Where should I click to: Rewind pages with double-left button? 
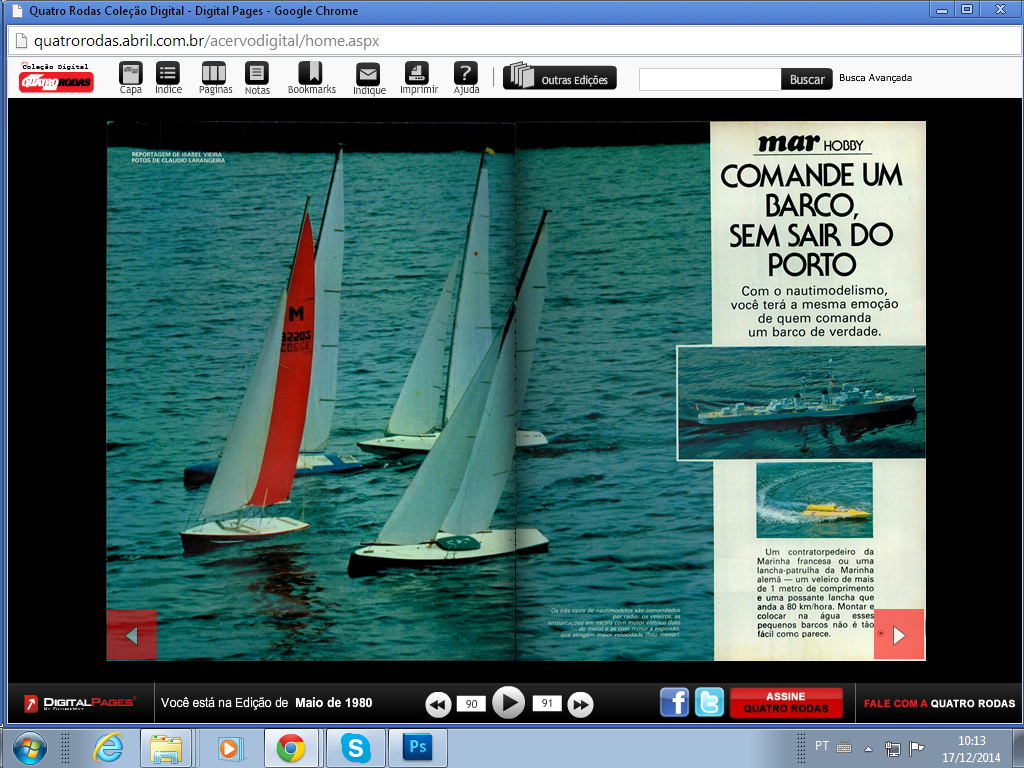[438, 704]
